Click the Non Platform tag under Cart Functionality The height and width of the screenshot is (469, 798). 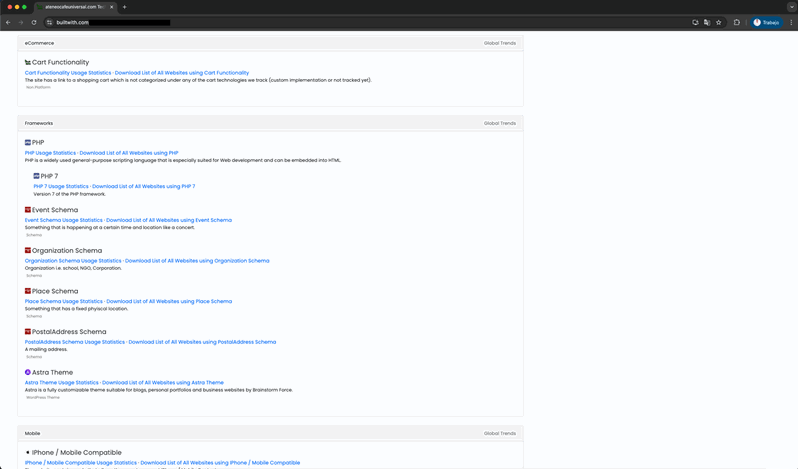[x=38, y=87]
